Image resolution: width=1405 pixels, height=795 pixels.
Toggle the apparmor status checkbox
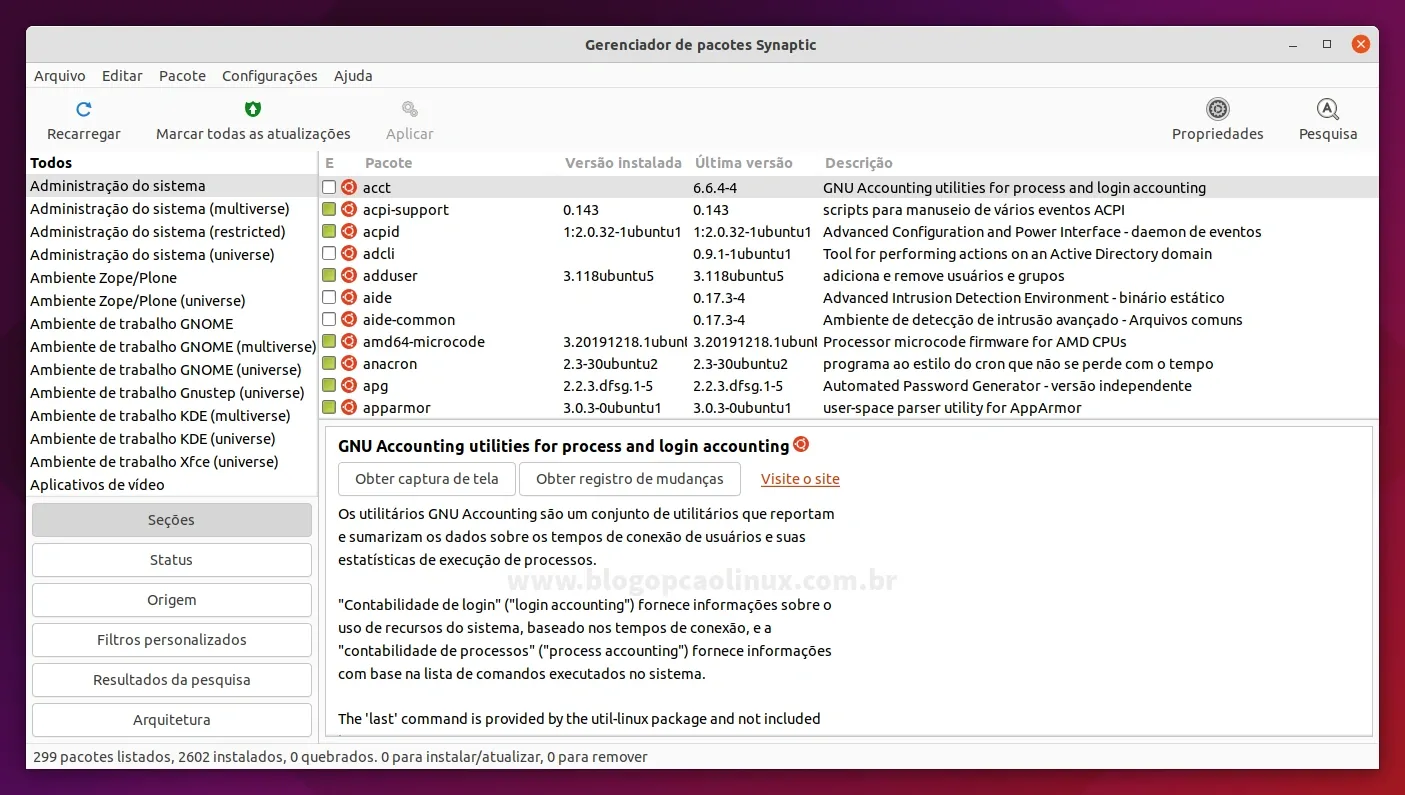point(329,407)
